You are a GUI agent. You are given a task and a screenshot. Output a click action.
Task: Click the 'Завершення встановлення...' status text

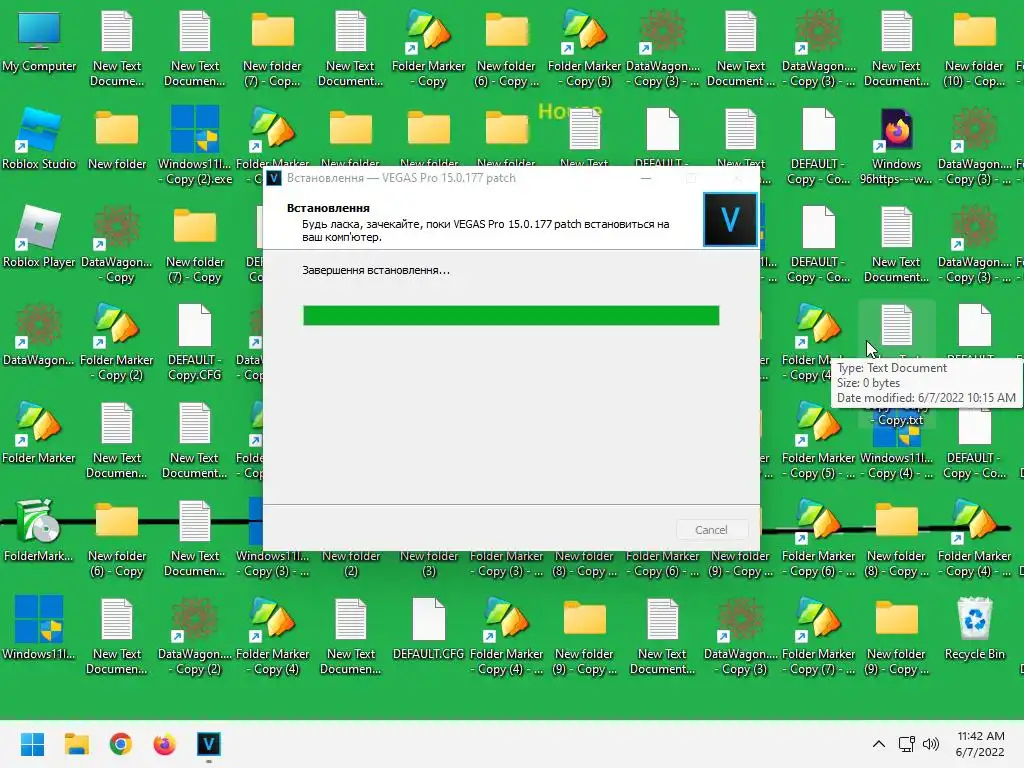pos(376,270)
